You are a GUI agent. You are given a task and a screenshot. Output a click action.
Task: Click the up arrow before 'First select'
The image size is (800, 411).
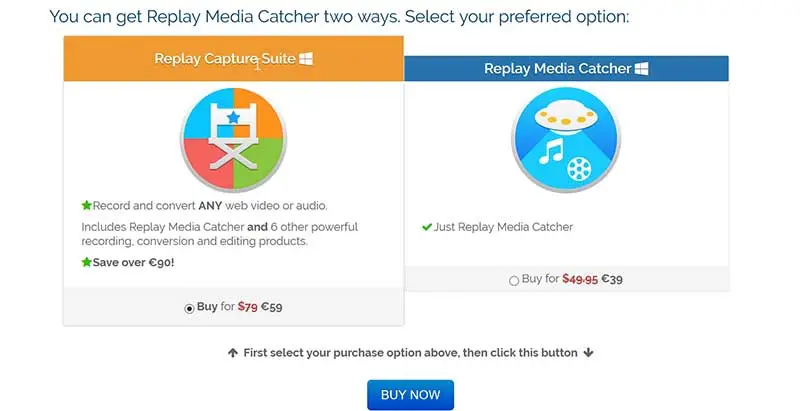point(233,352)
